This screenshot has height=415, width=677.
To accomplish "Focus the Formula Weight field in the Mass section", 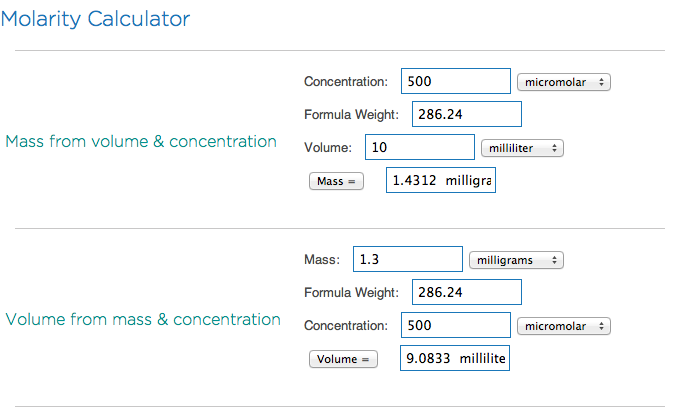I will tap(466, 114).
